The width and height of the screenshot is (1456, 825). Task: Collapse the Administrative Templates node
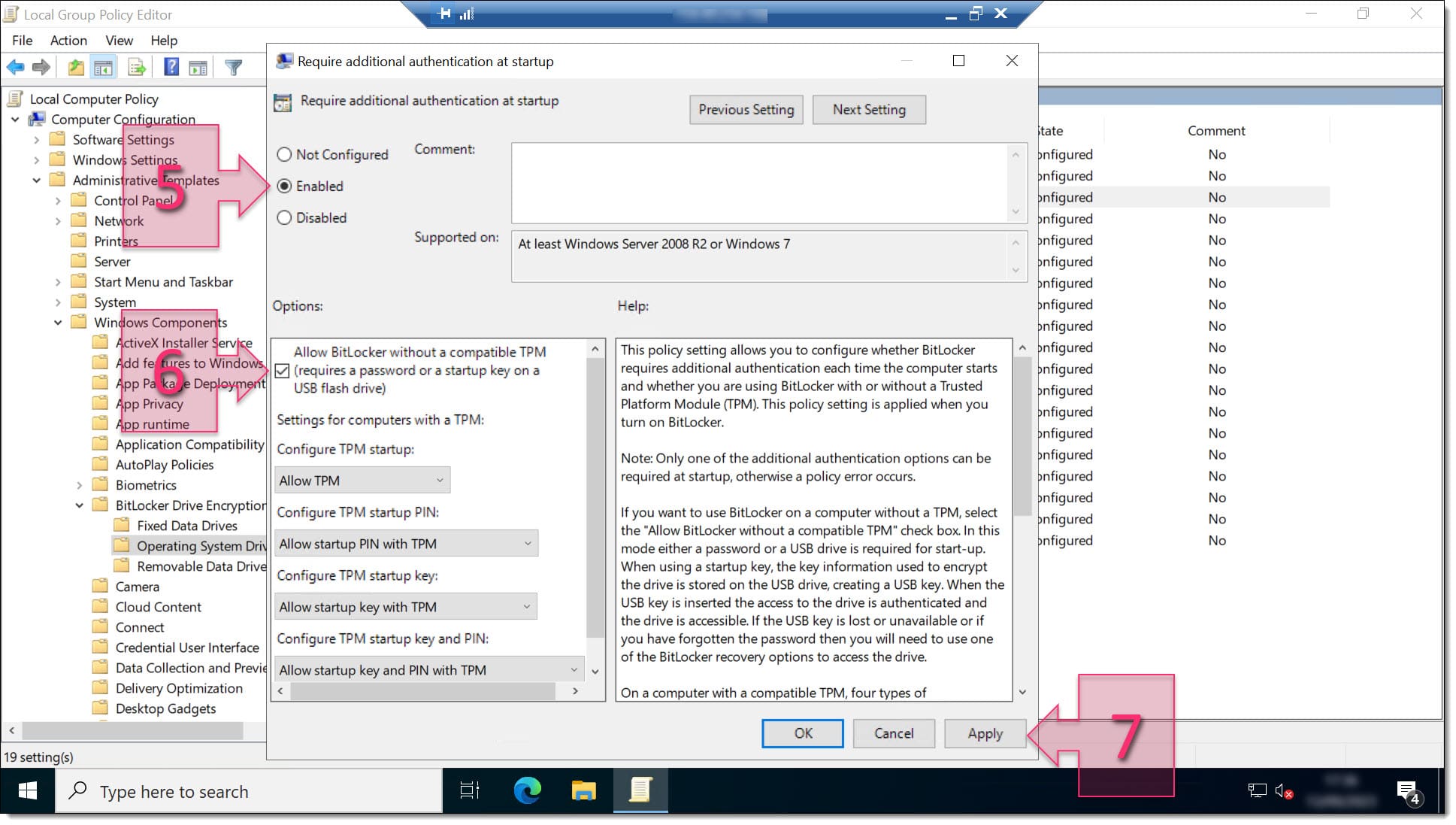[36, 180]
